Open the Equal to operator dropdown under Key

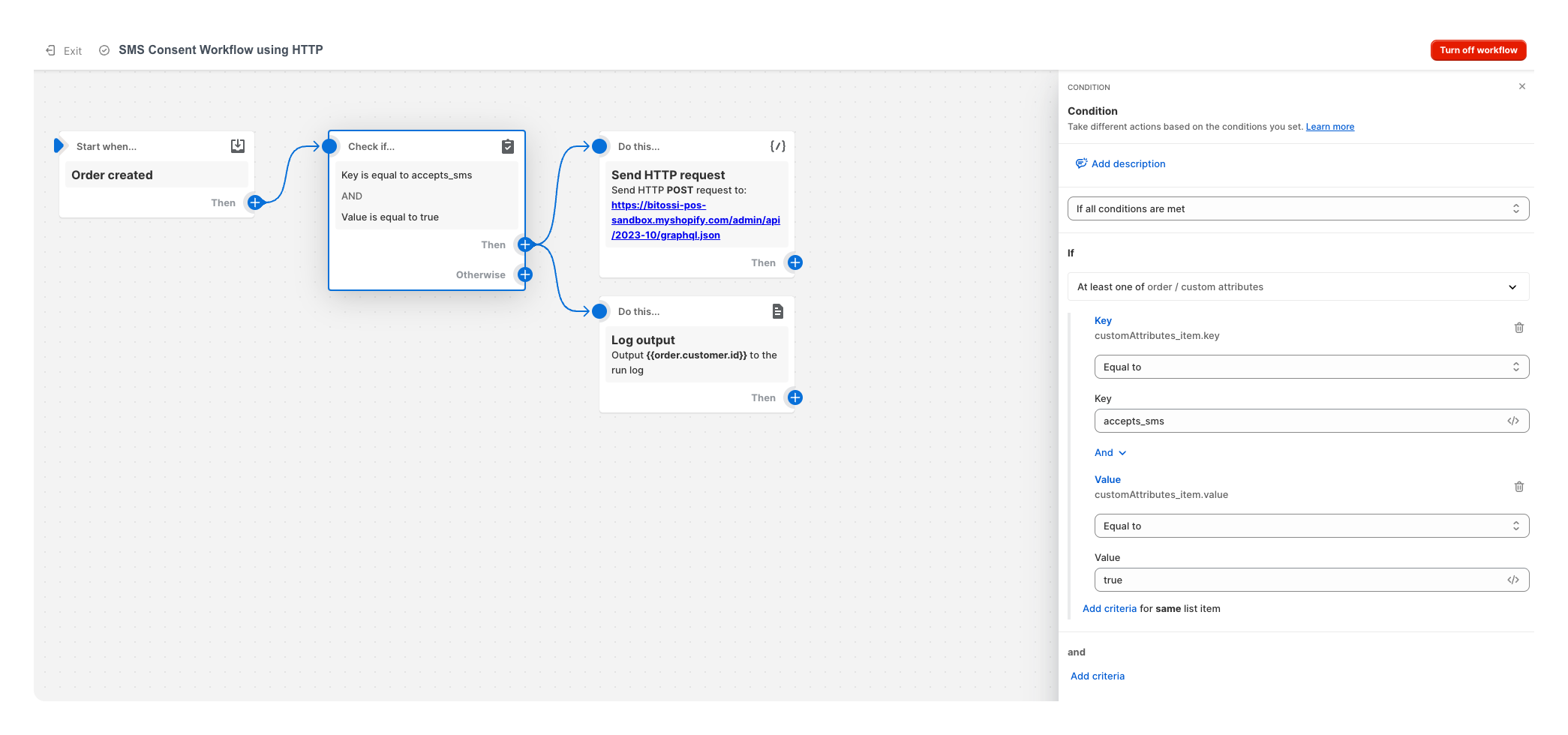pyautogui.click(x=1311, y=367)
